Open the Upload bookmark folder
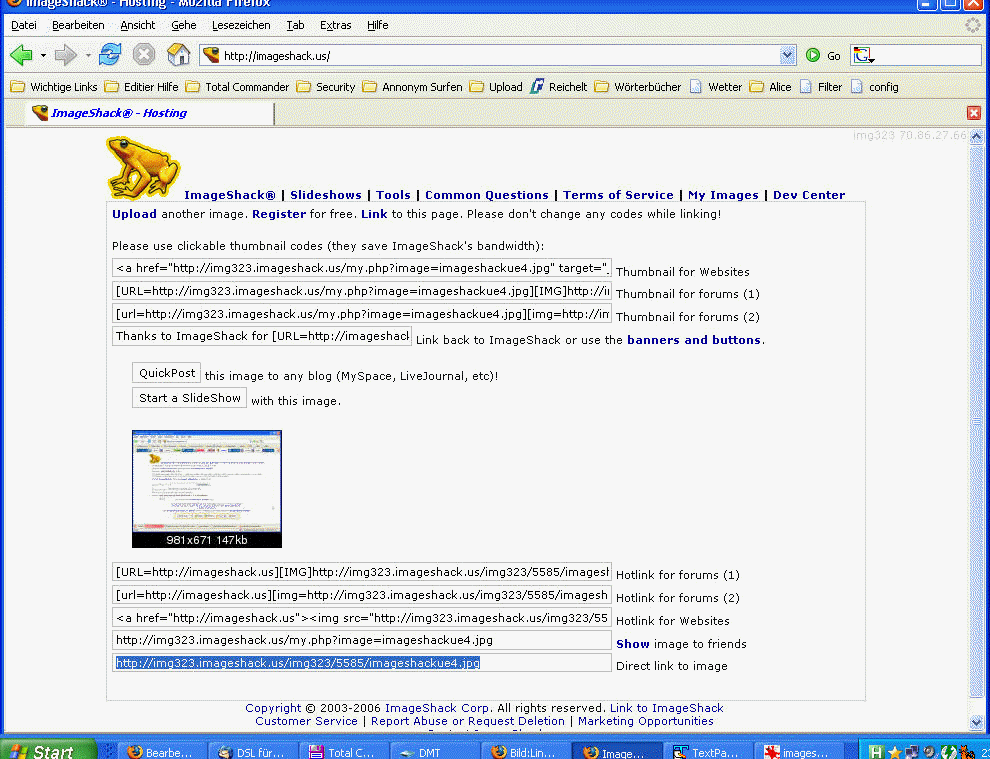The height and width of the screenshot is (759, 990). (x=496, y=87)
